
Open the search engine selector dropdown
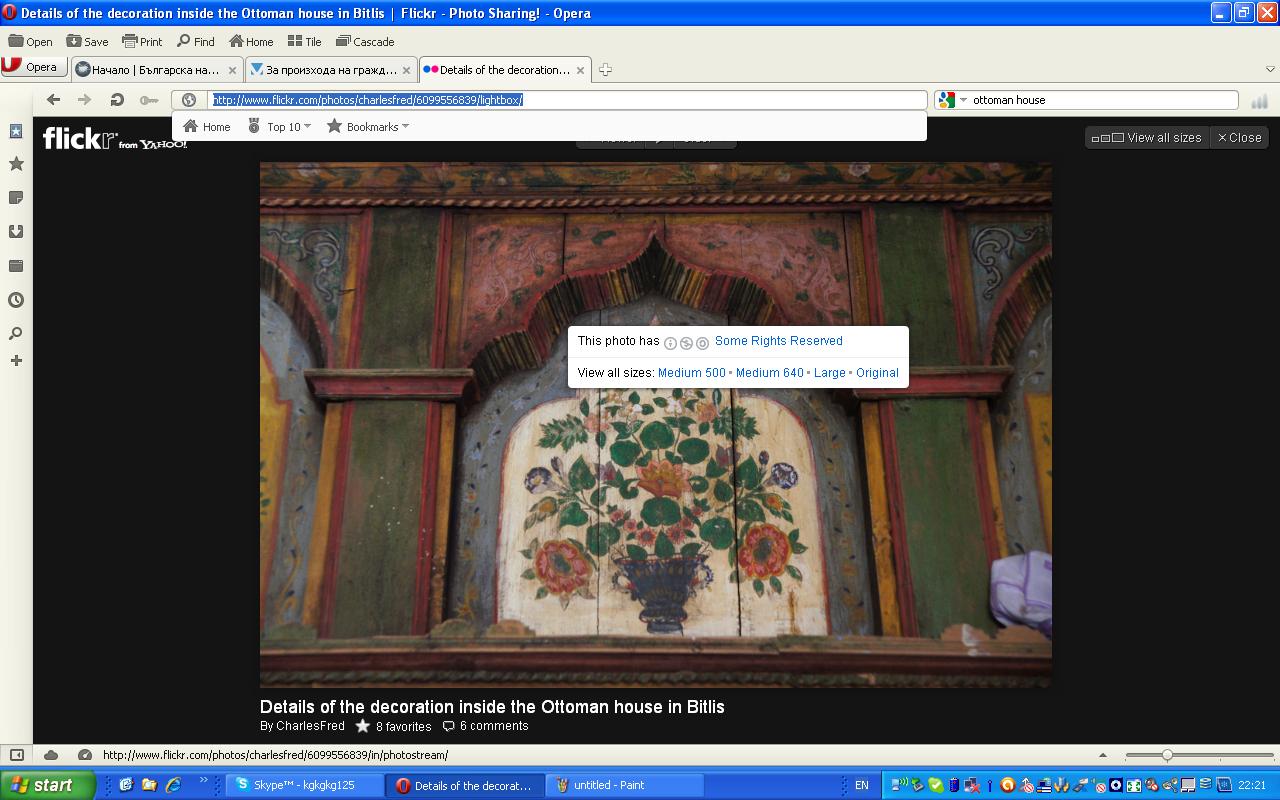click(953, 100)
